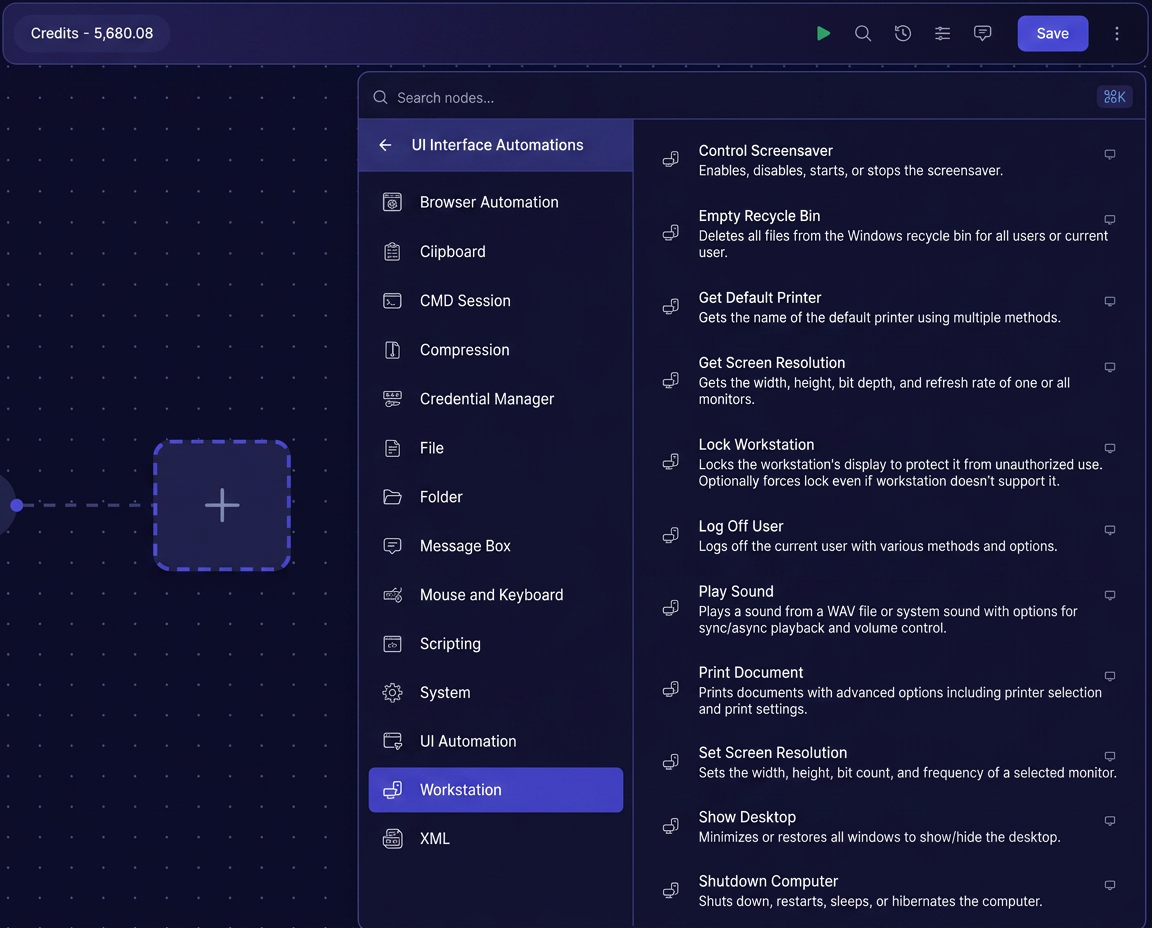1152x928 pixels.
Task: Open comment icon for Log Off User
Action: pos(1109,530)
